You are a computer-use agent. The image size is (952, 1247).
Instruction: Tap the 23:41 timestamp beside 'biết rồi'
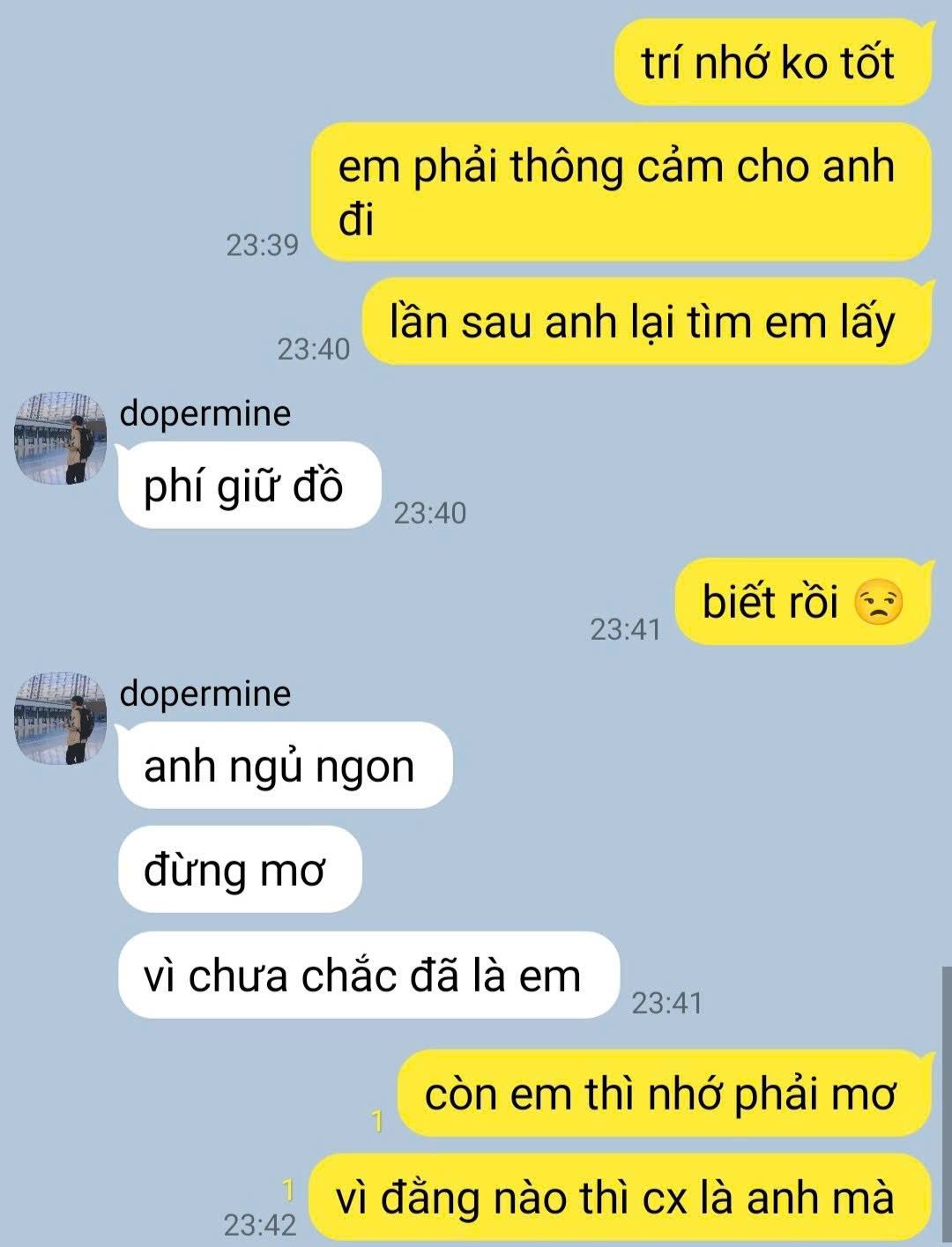tap(625, 629)
